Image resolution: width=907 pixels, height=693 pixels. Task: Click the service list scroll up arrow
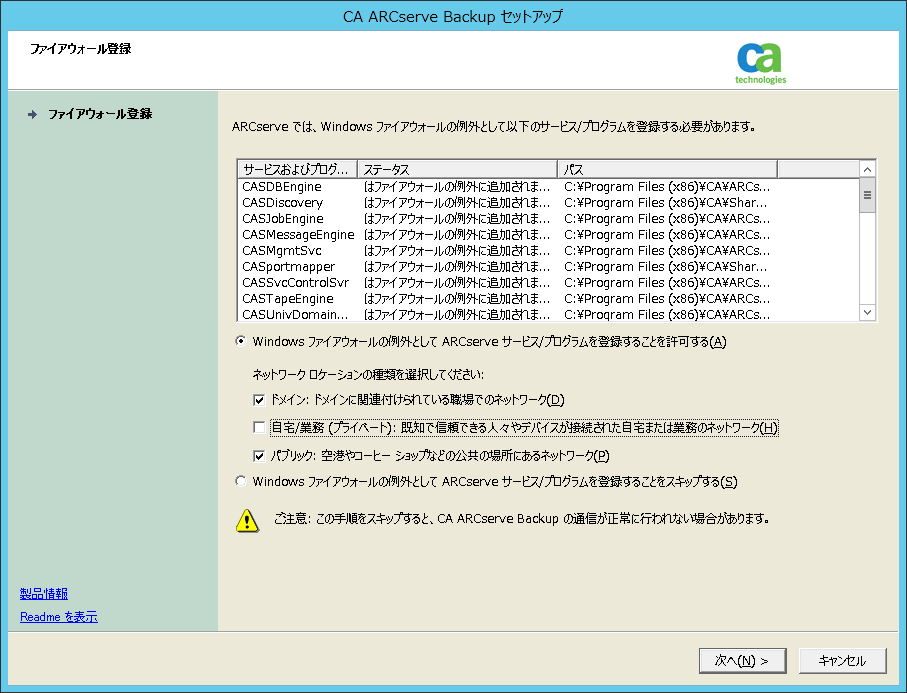867,169
